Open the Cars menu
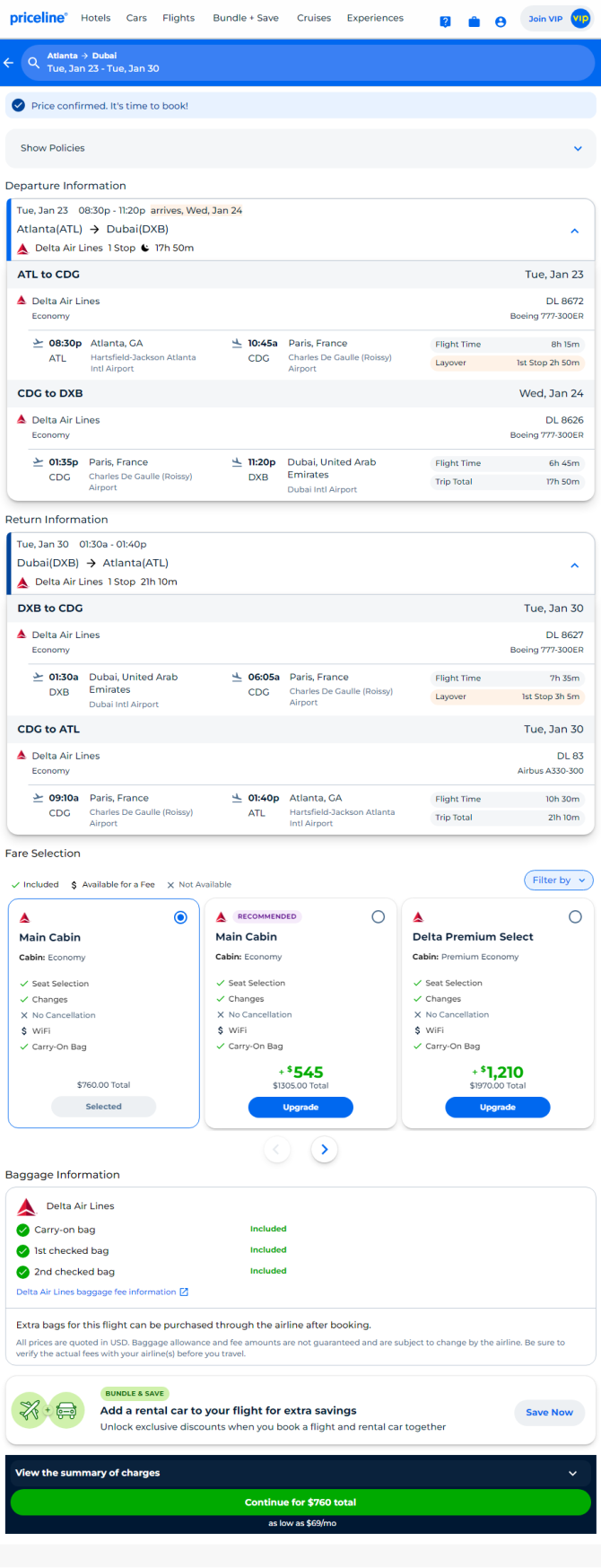The width and height of the screenshot is (601, 1568). [136, 18]
